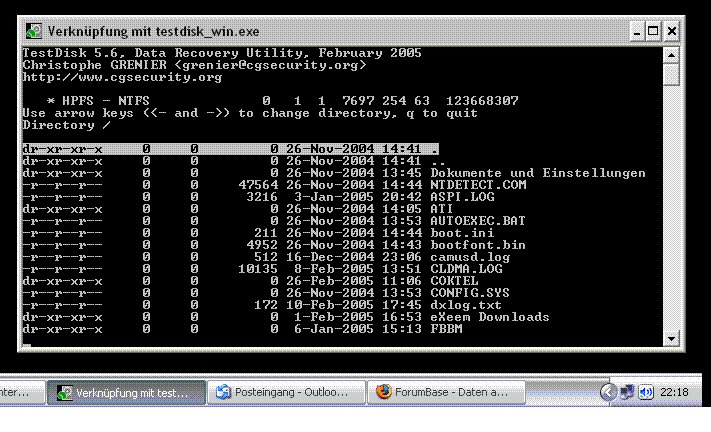Select the ASPI.LOG file entry

(x=258, y=197)
